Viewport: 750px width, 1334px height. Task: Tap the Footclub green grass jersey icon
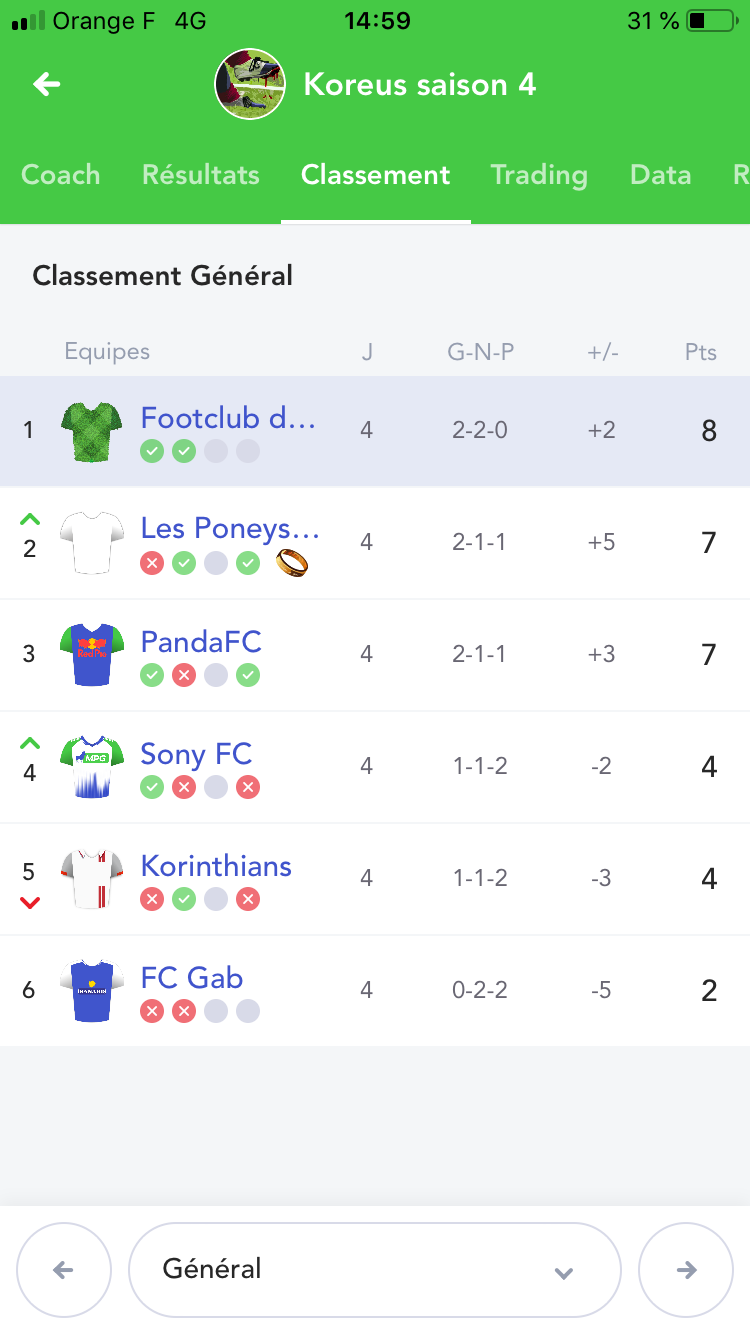pyautogui.click(x=92, y=432)
